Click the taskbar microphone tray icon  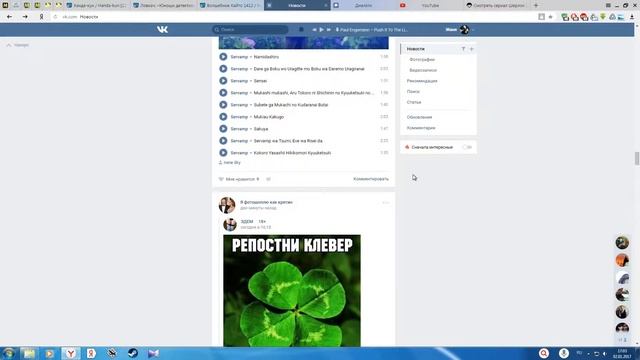pos(564,353)
